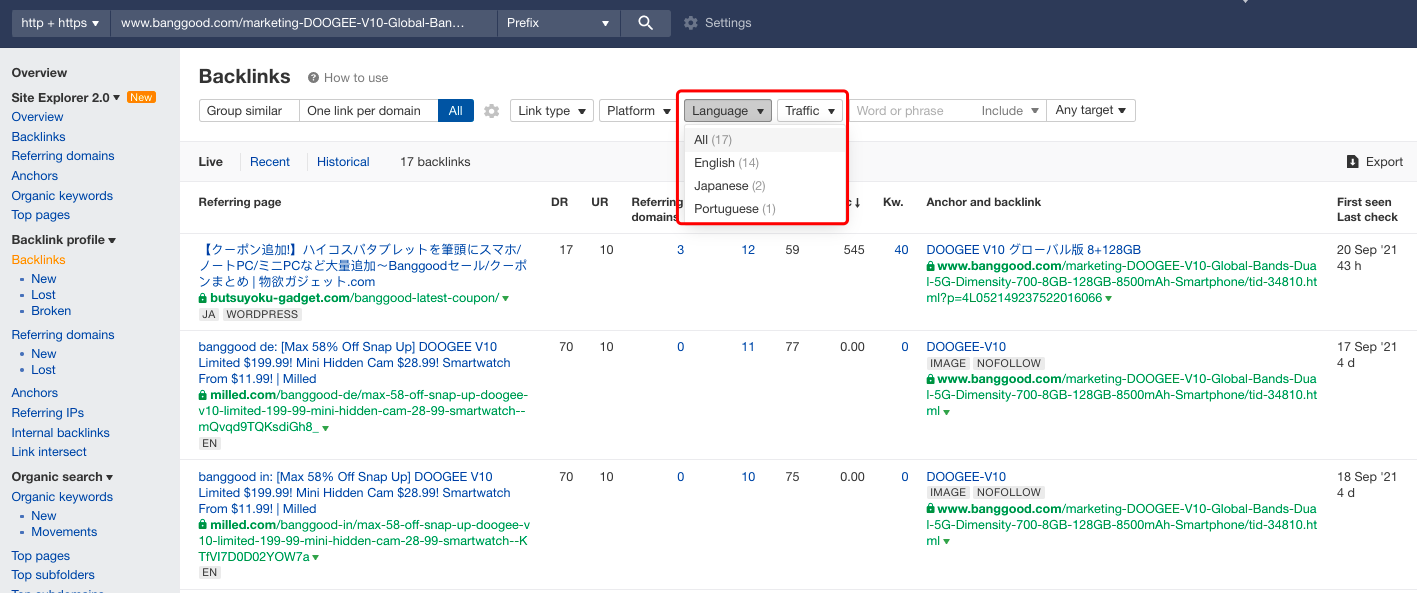Choose Japanese (2) in the Language menu
This screenshot has width=1417, height=593.
coord(762,186)
